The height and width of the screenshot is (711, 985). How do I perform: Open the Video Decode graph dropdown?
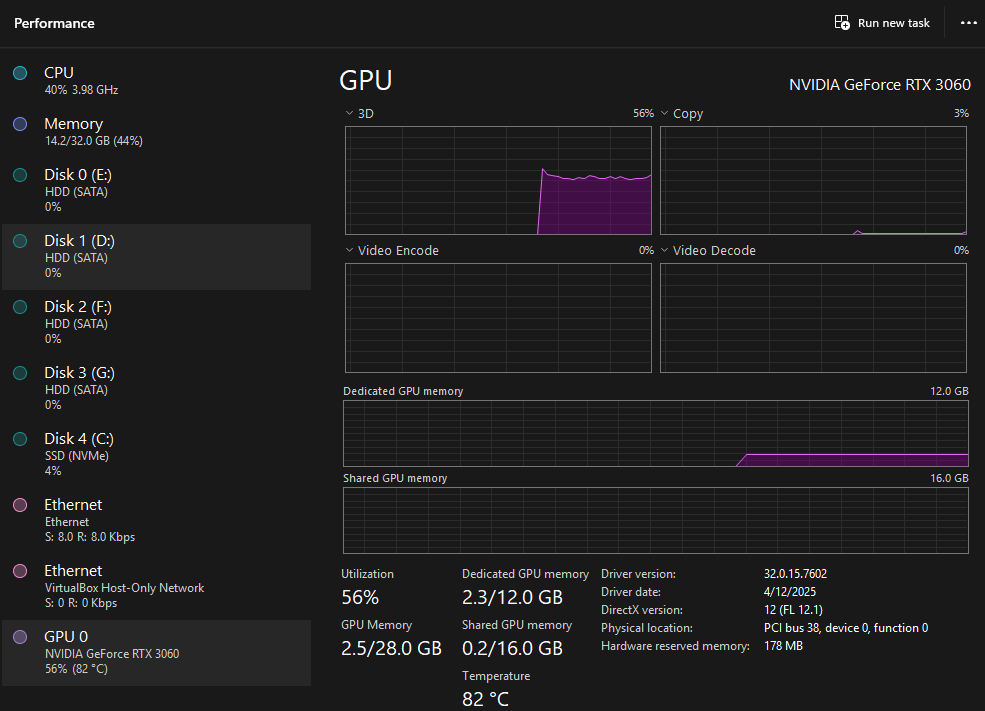[x=665, y=251]
